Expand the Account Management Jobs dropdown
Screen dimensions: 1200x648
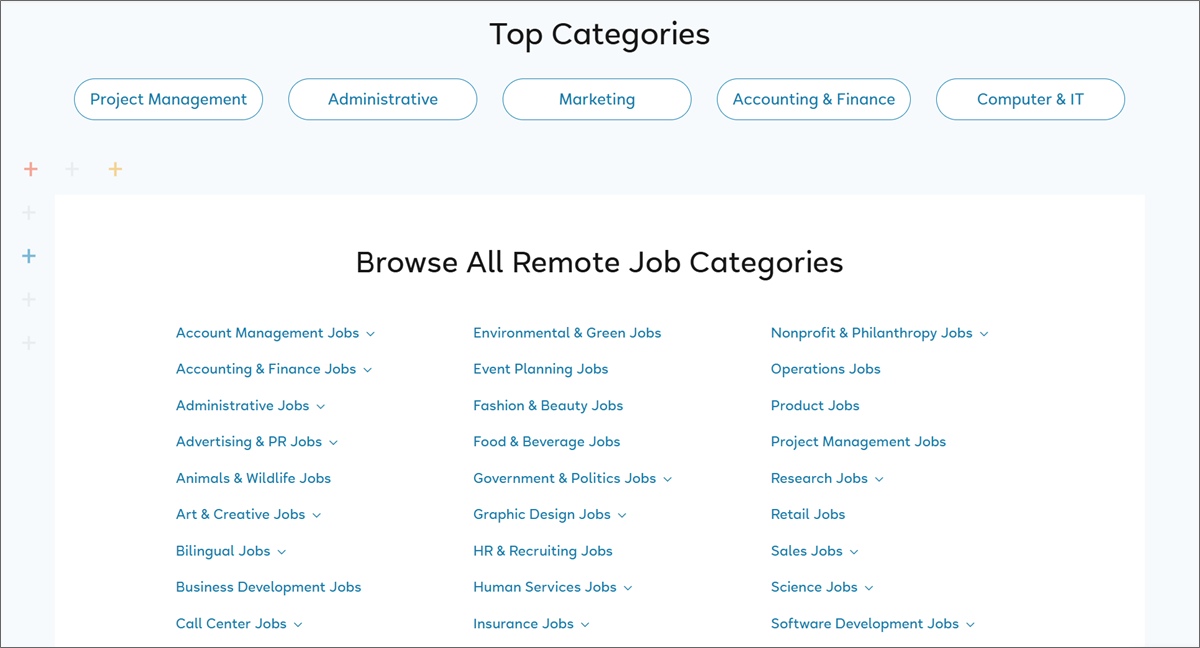pos(370,333)
